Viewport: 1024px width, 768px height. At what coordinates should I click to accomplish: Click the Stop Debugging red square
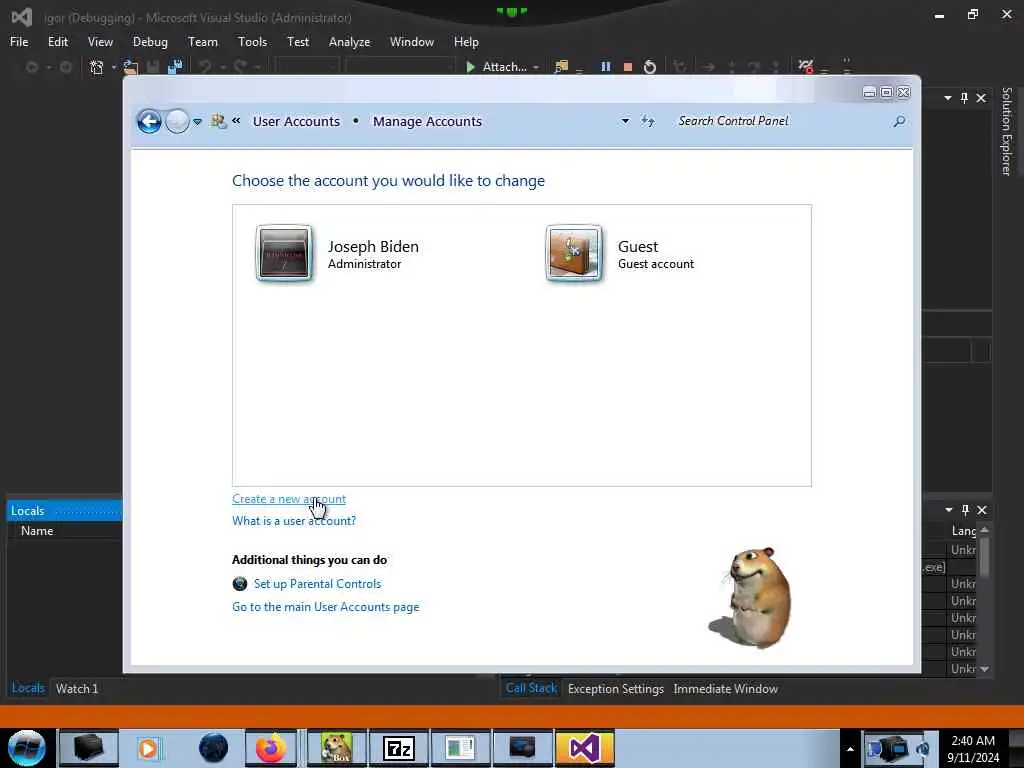tap(628, 67)
